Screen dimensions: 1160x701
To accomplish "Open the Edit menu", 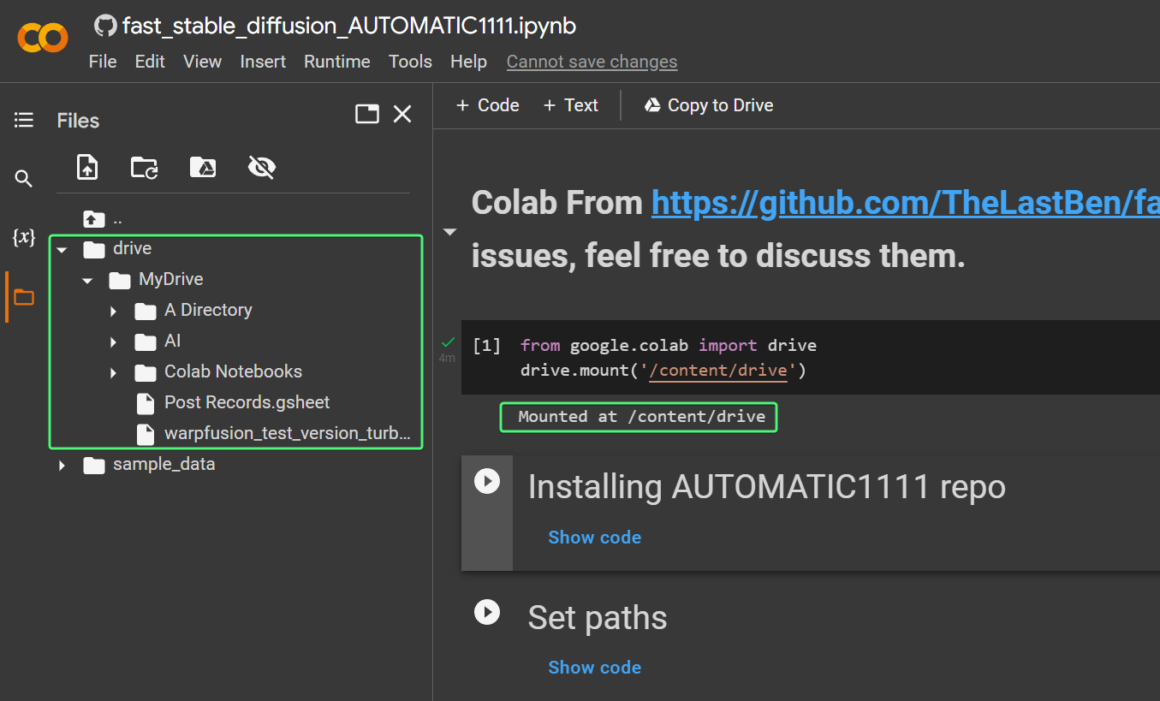I will point(149,61).
